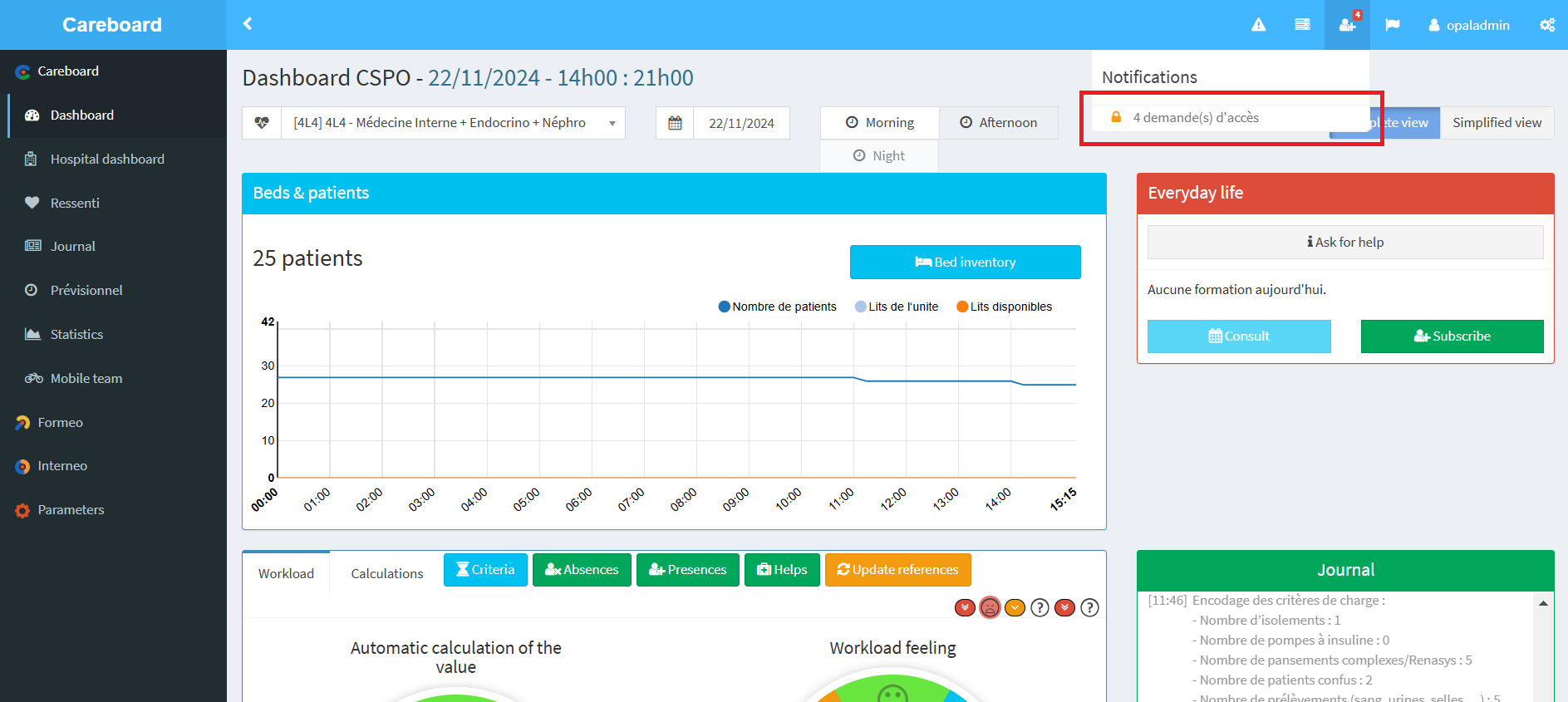Viewport: 1568px width, 702px height.
Task: Toggle Lits de l'unite legend series
Action: (x=896, y=307)
